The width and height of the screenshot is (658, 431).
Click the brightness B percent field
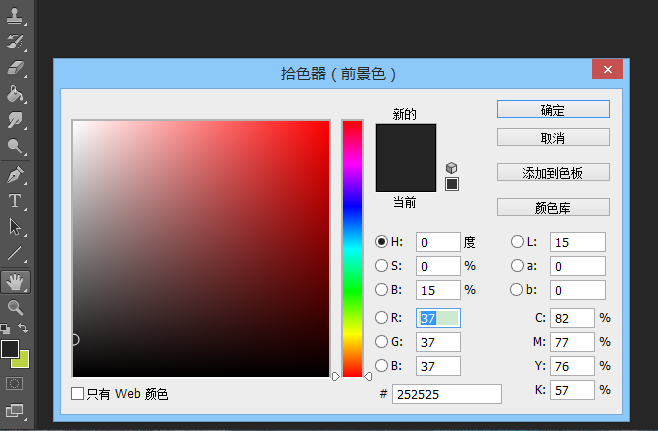tap(438, 290)
